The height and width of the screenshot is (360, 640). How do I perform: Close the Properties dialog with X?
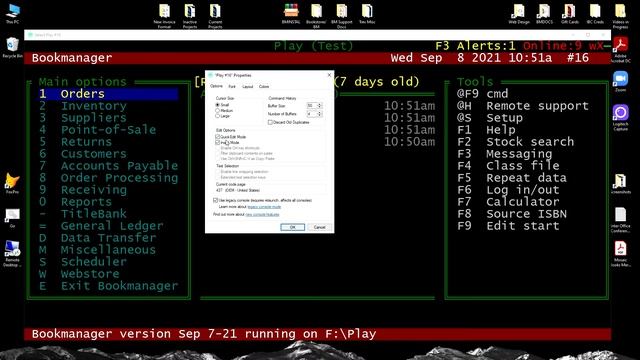(x=329, y=75)
